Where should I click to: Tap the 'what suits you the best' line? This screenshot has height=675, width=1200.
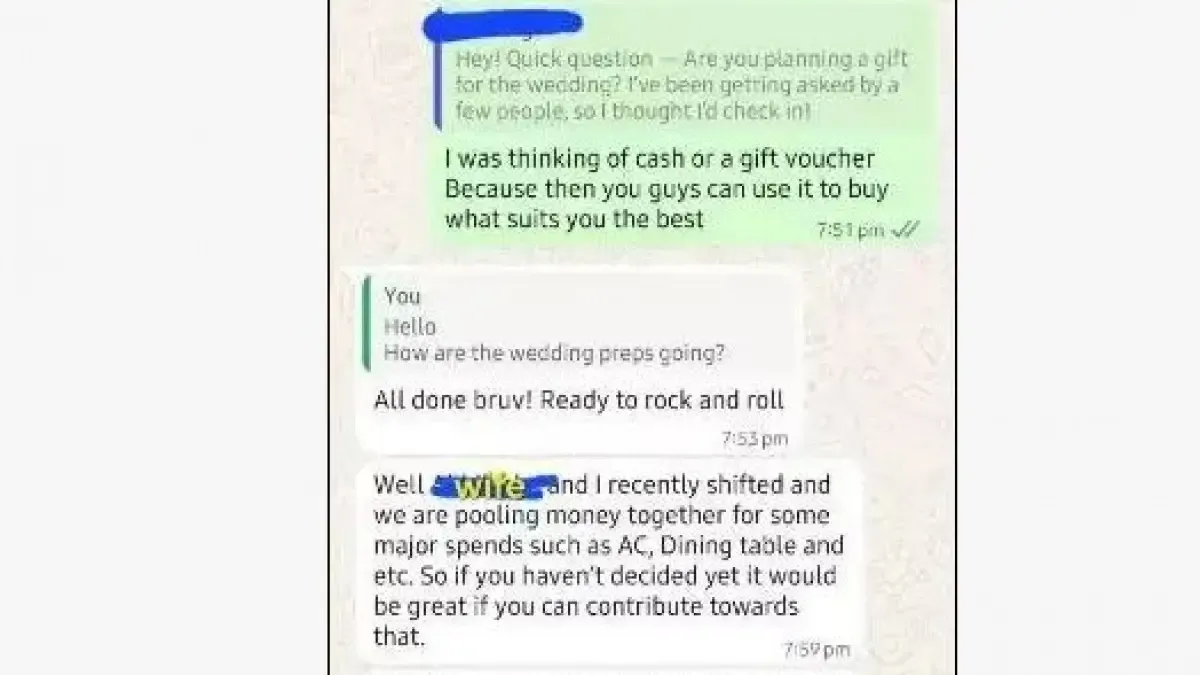[575, 219]
